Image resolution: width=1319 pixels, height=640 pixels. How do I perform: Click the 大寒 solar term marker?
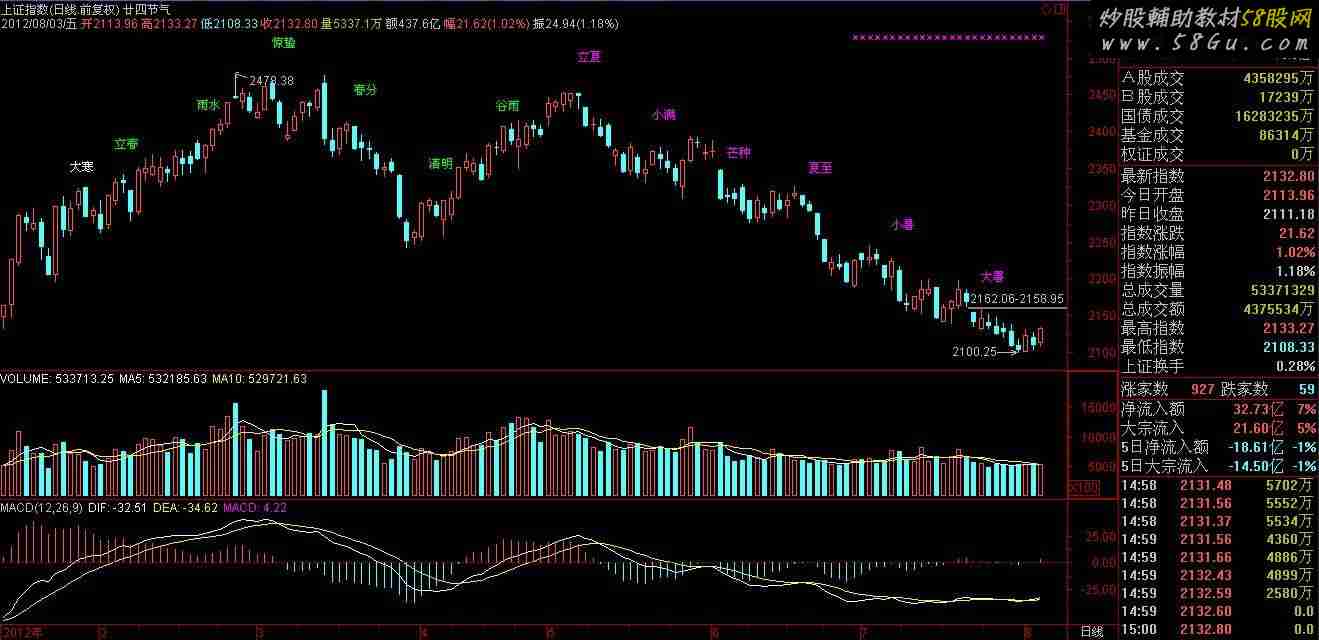click(x=82, y=165)
